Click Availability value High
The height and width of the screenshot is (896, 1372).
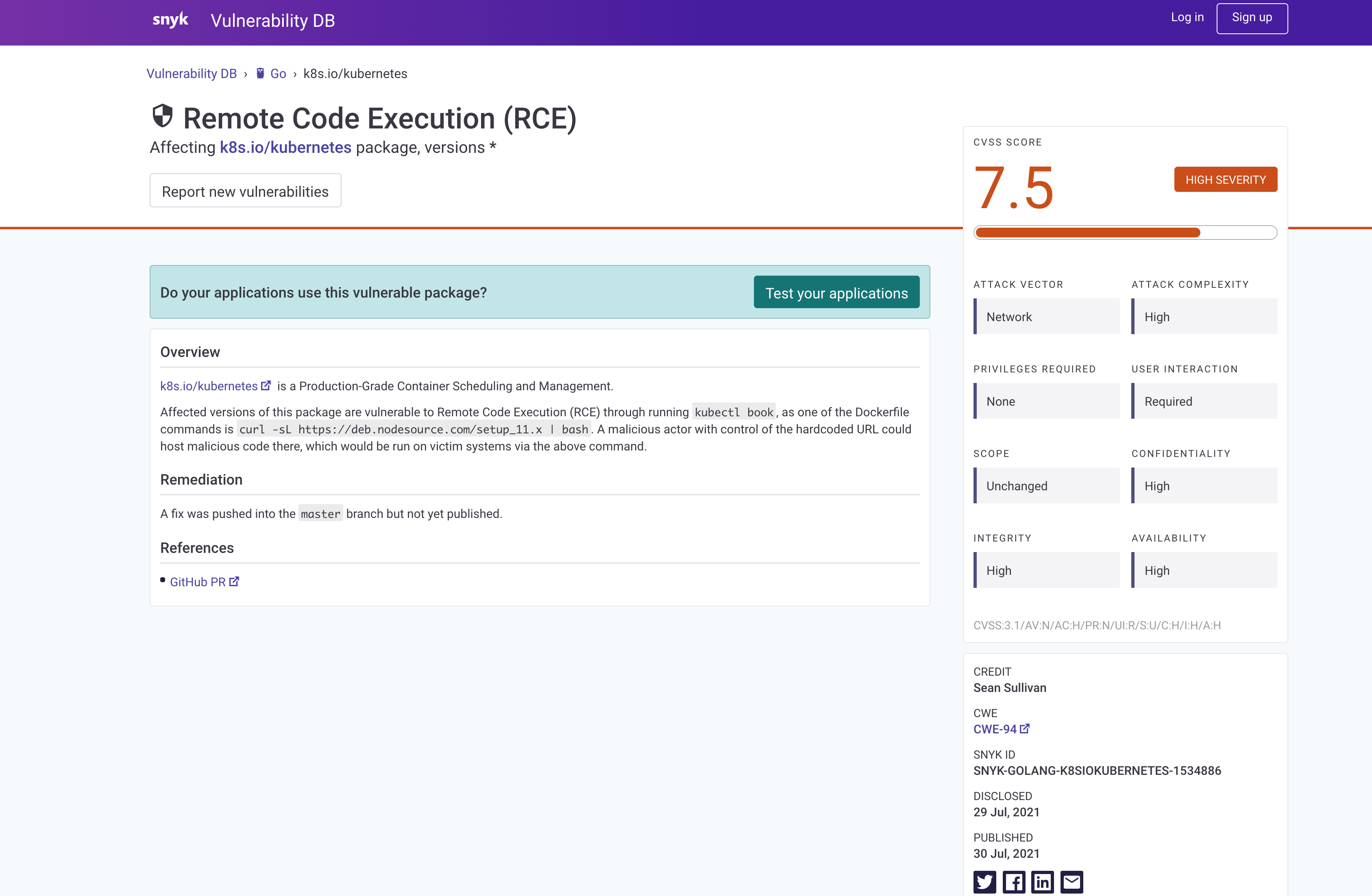point(1204,570)
